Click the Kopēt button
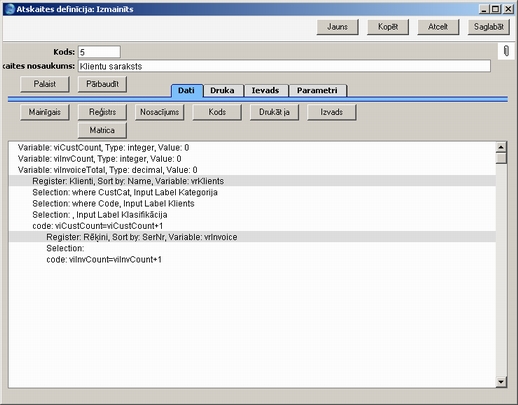Image resolution: width=518 pixels, height=405 pixels. click(x=388, y=27)
